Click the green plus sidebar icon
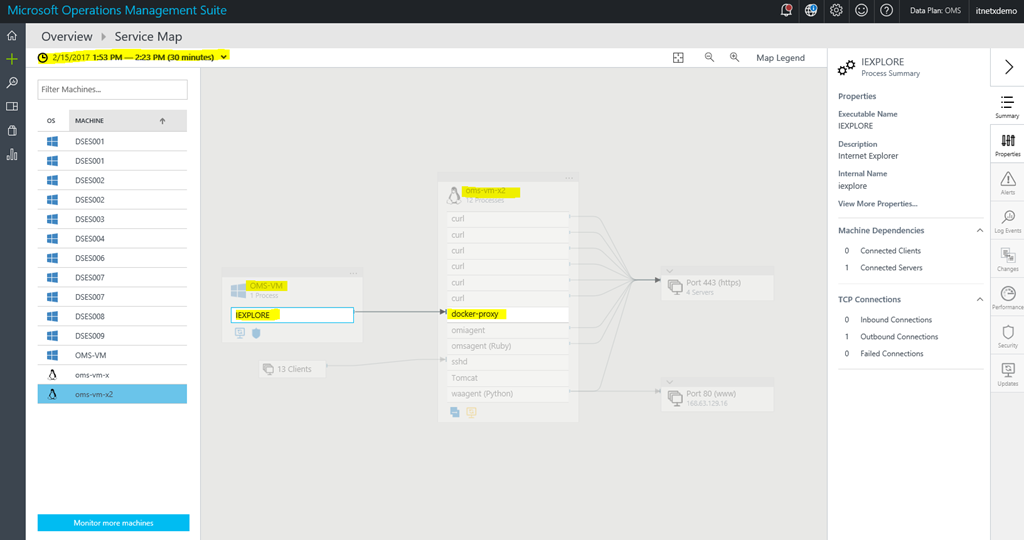 tap(12, 59)
